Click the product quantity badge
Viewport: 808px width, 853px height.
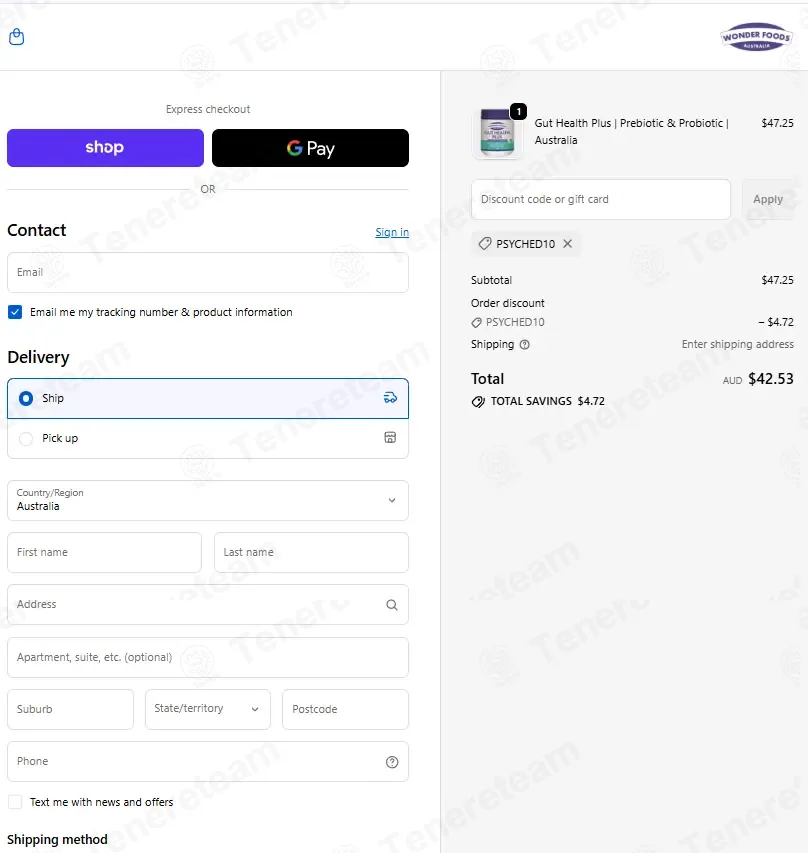click(519, 112)
